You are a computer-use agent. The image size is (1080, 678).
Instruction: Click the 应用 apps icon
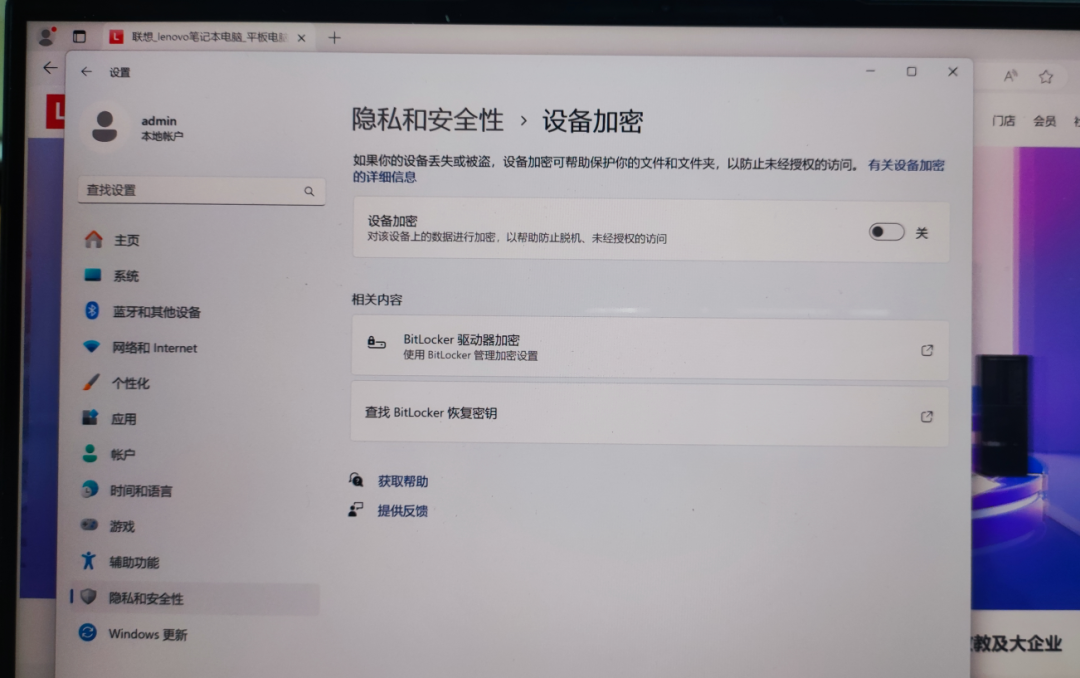(91, 418)
